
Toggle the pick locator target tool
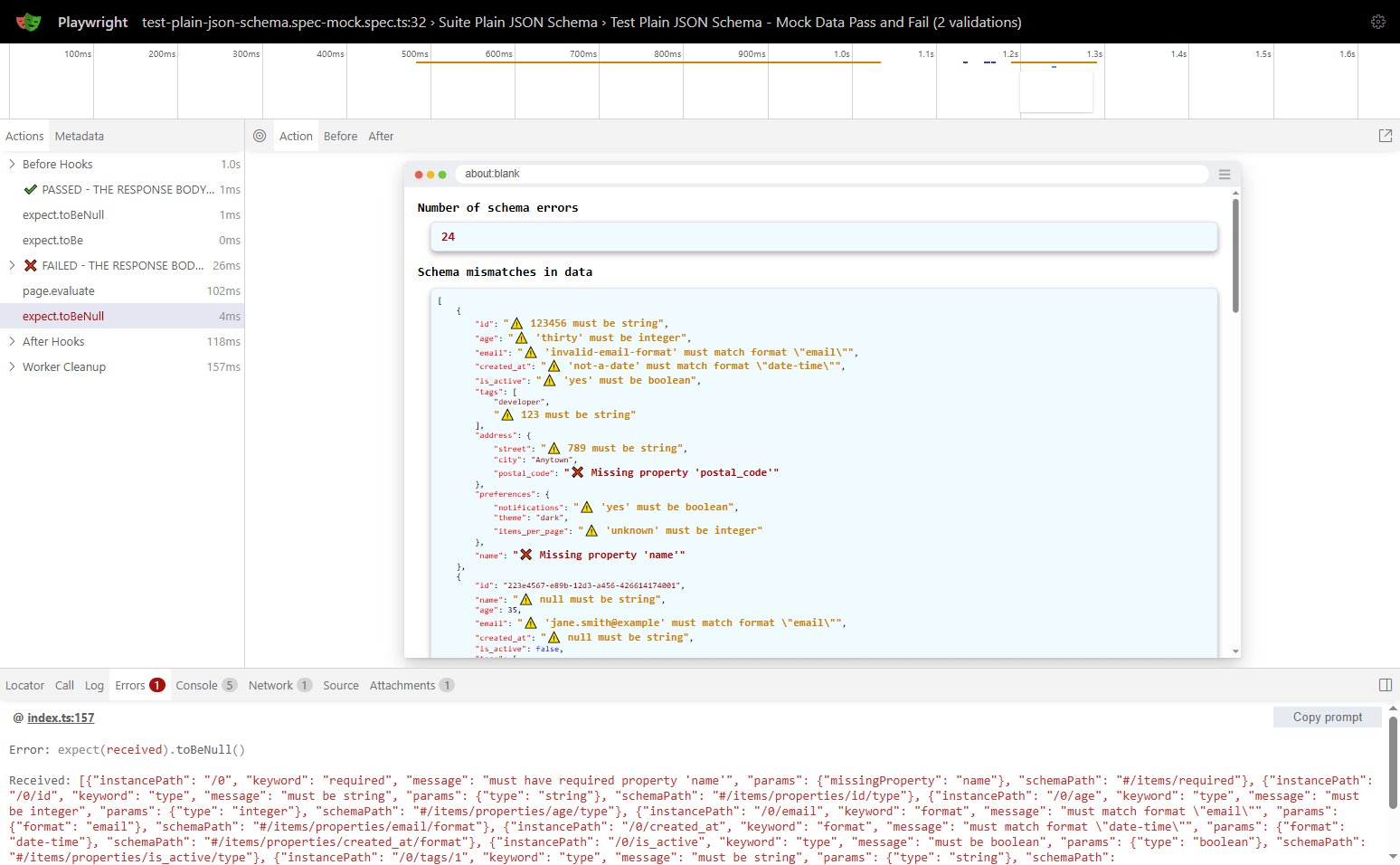coord(260,135)
